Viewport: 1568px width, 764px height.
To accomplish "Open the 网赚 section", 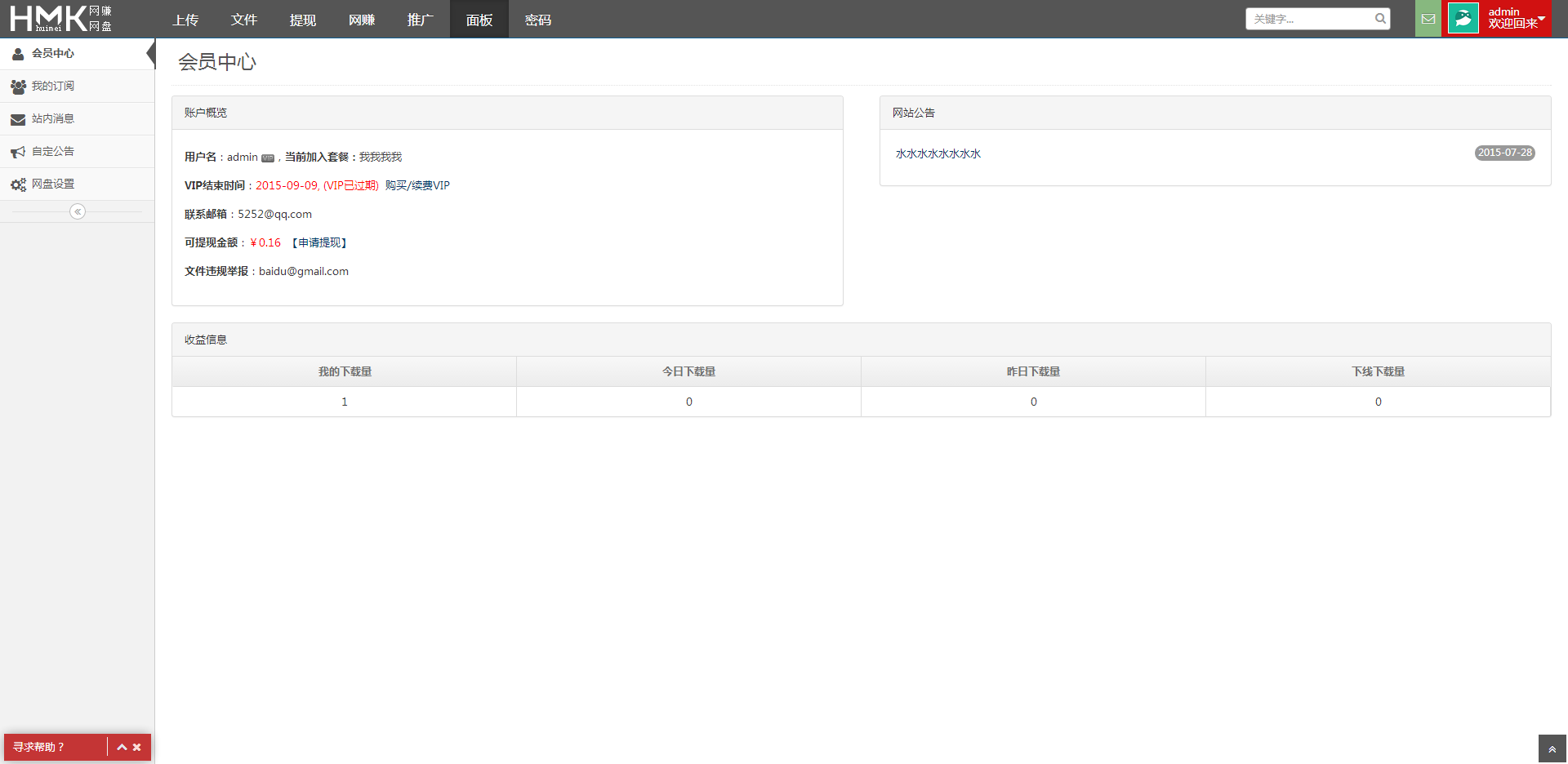I will (x=362, y=19).
